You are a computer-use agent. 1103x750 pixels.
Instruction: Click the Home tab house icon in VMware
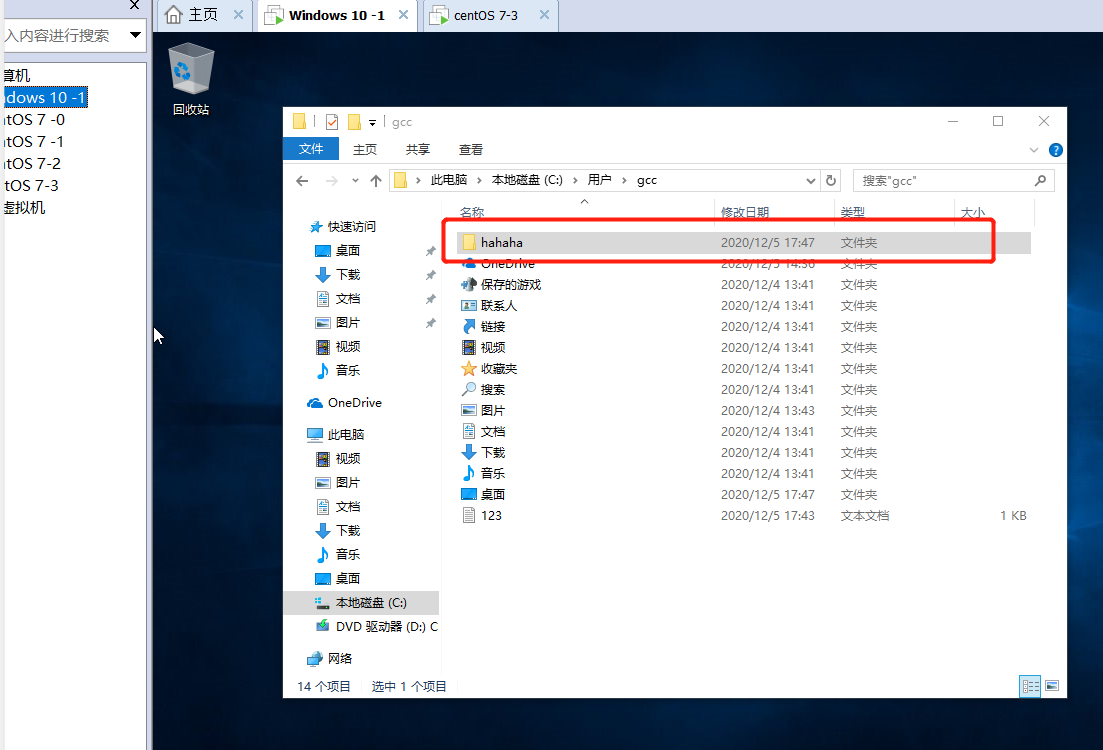click(173, 15)
